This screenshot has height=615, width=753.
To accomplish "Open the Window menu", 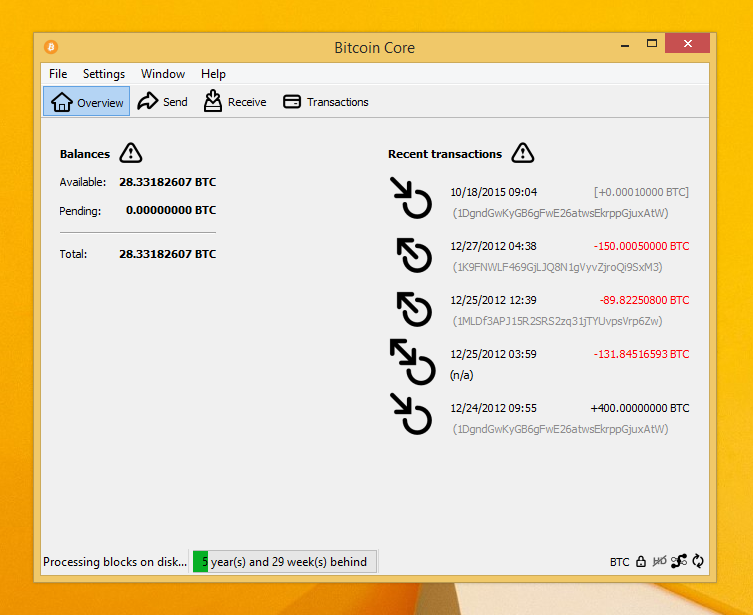I will [163, 74].
